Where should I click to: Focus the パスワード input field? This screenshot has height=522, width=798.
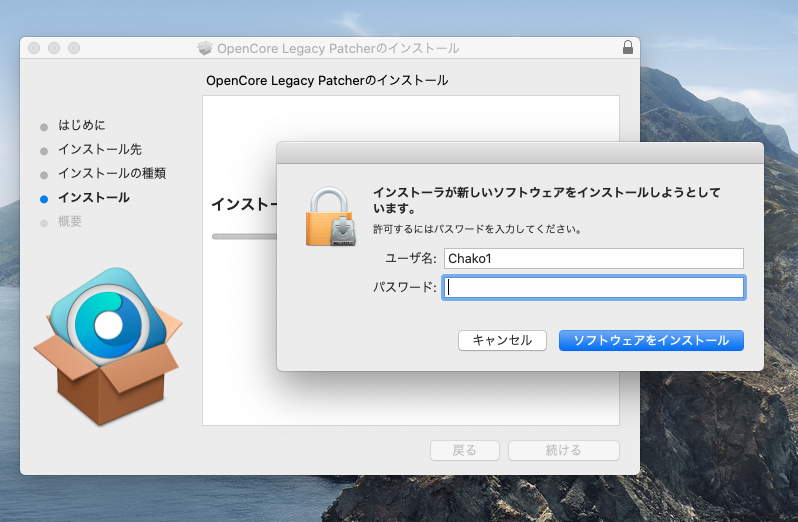tap(594, 288)
